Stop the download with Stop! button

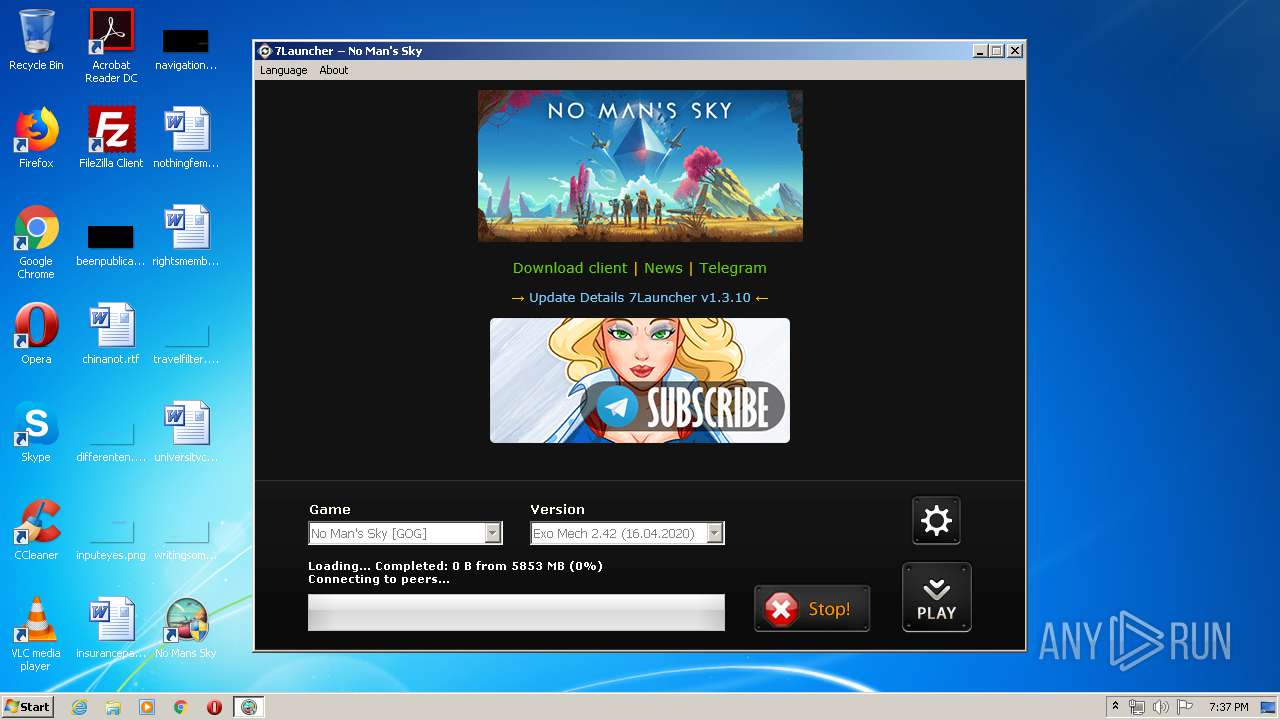tap(812, 609)
